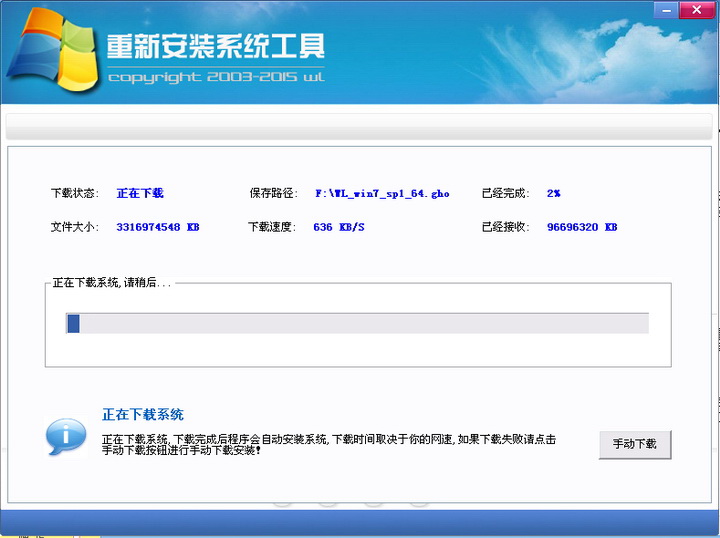Click the empty gray bar below header

[360, 127]
